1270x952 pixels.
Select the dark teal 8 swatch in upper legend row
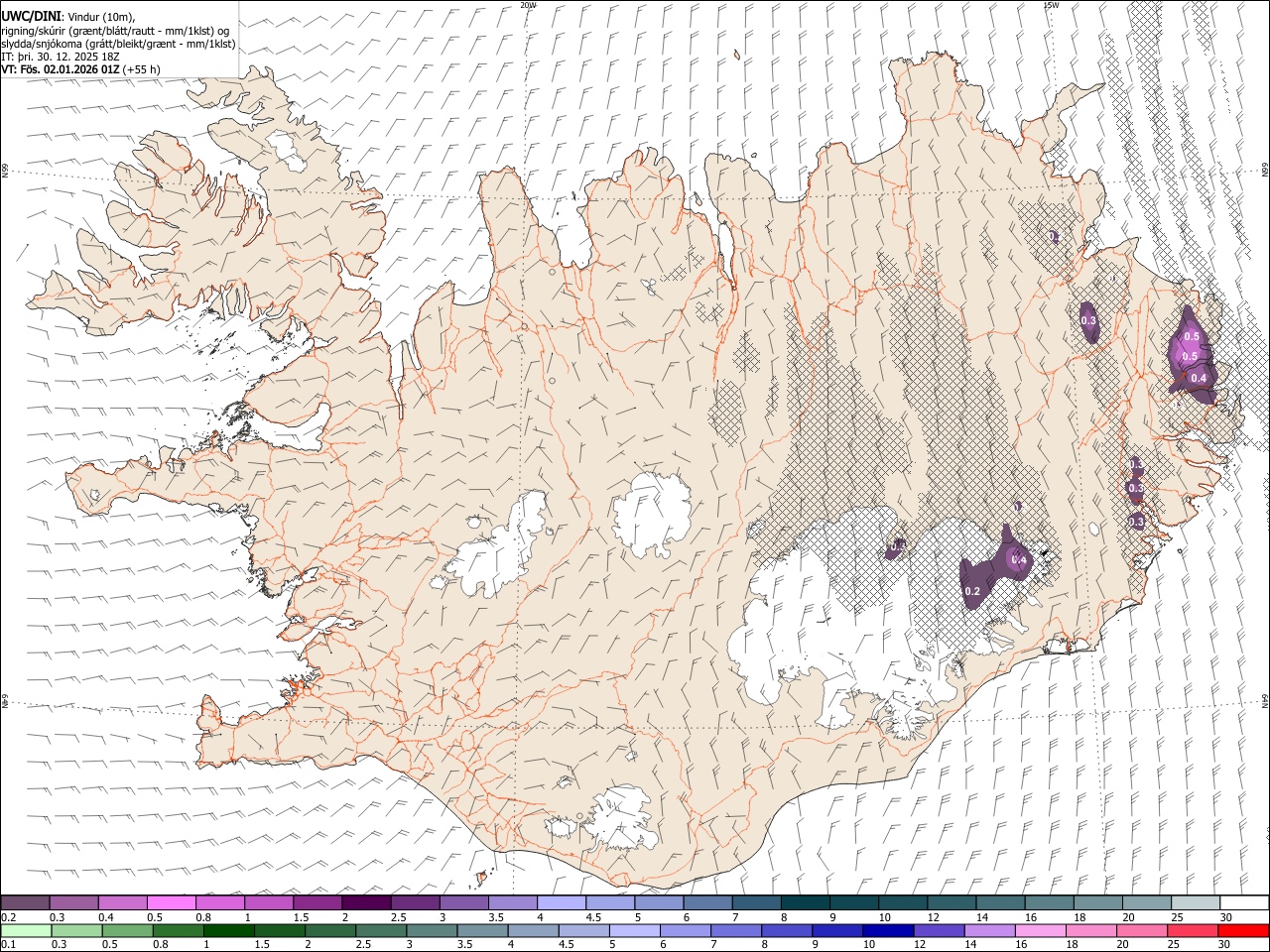coord(805,902)
